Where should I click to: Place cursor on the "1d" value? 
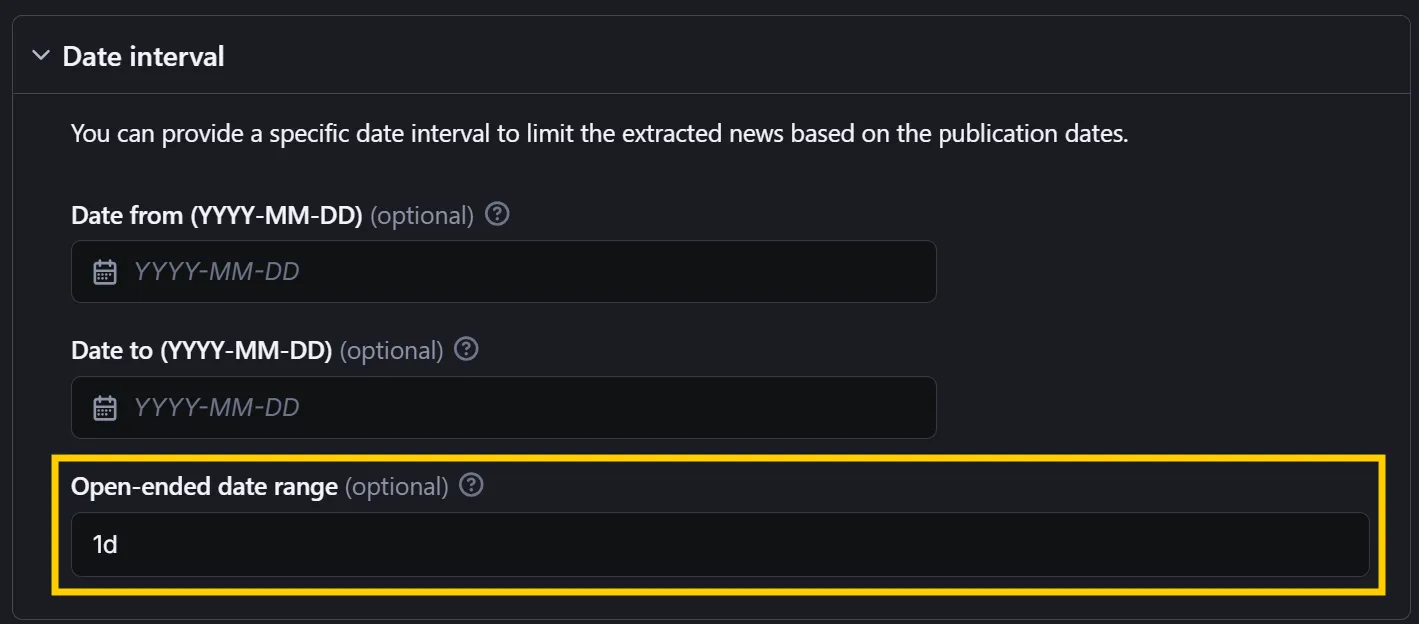click(105, 545)
